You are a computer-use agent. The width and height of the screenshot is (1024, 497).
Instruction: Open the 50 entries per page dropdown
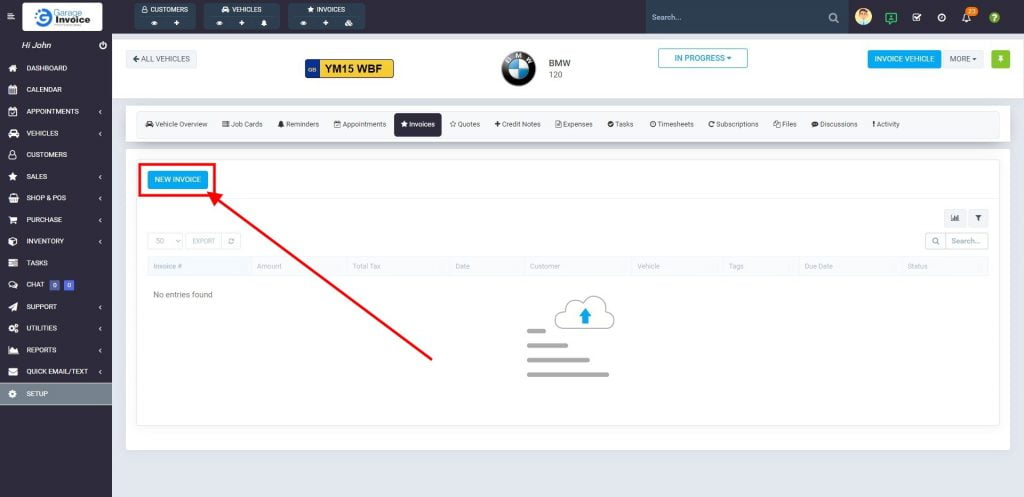[165, 241]
